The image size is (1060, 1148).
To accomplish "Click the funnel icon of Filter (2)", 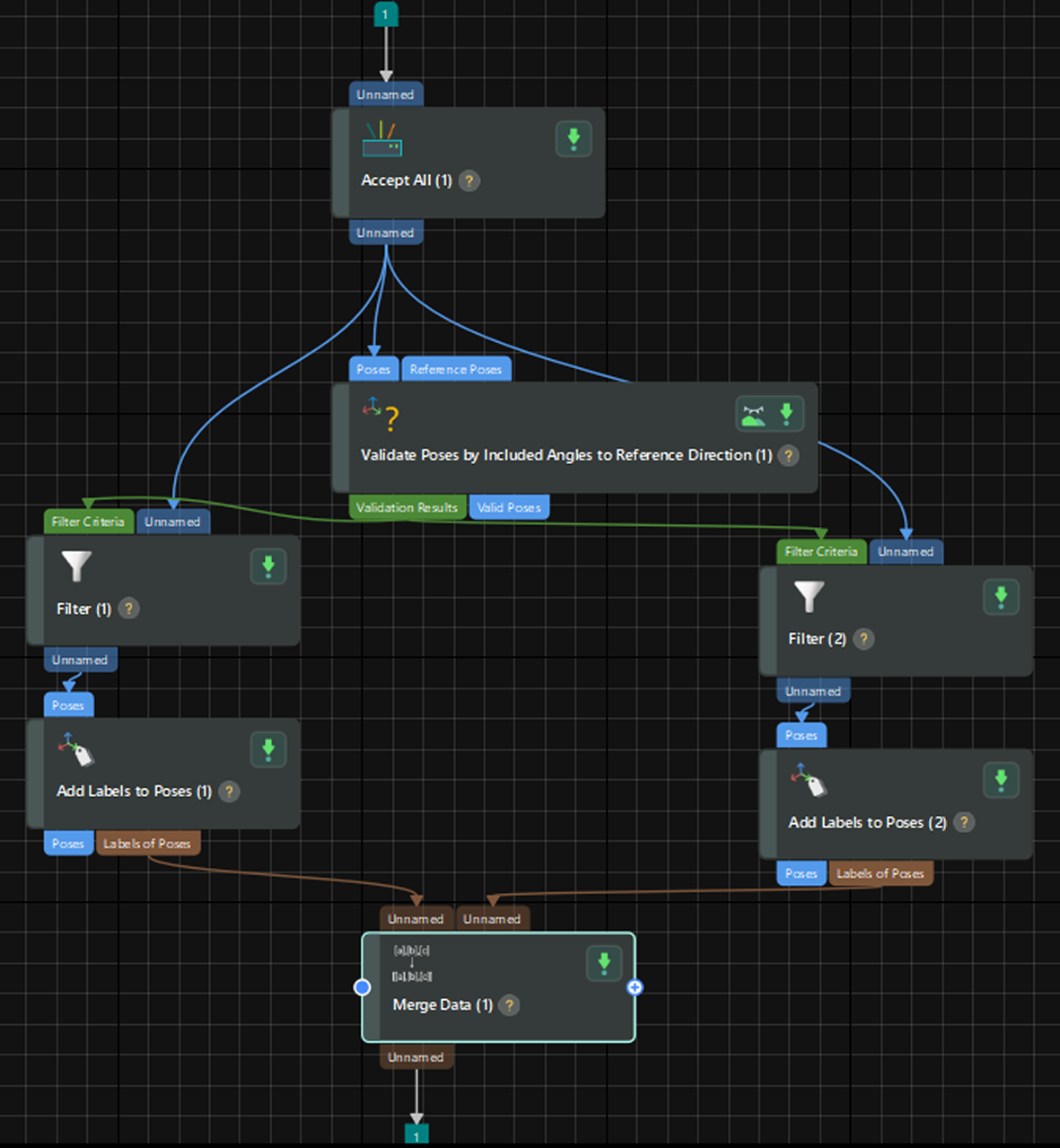I will click(x=809, y=596).
